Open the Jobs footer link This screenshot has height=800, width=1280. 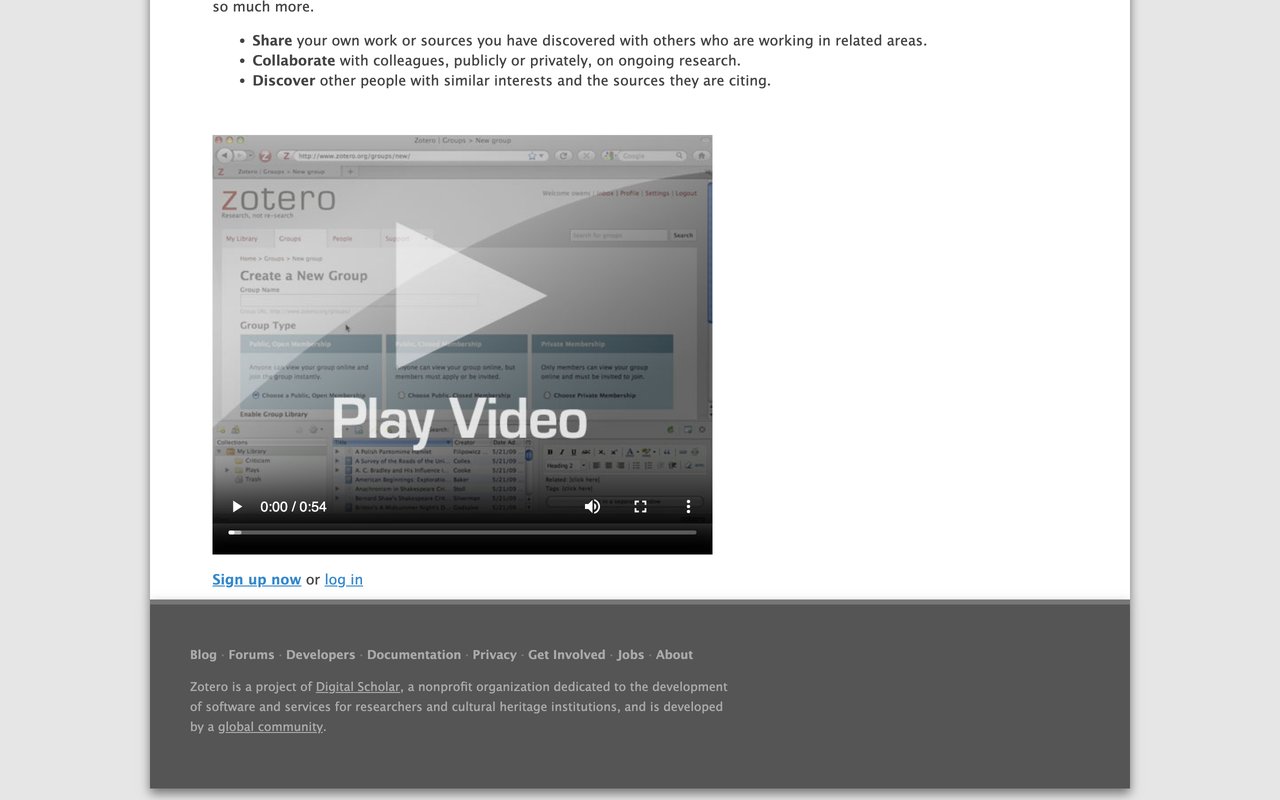(x=631, y=655)
